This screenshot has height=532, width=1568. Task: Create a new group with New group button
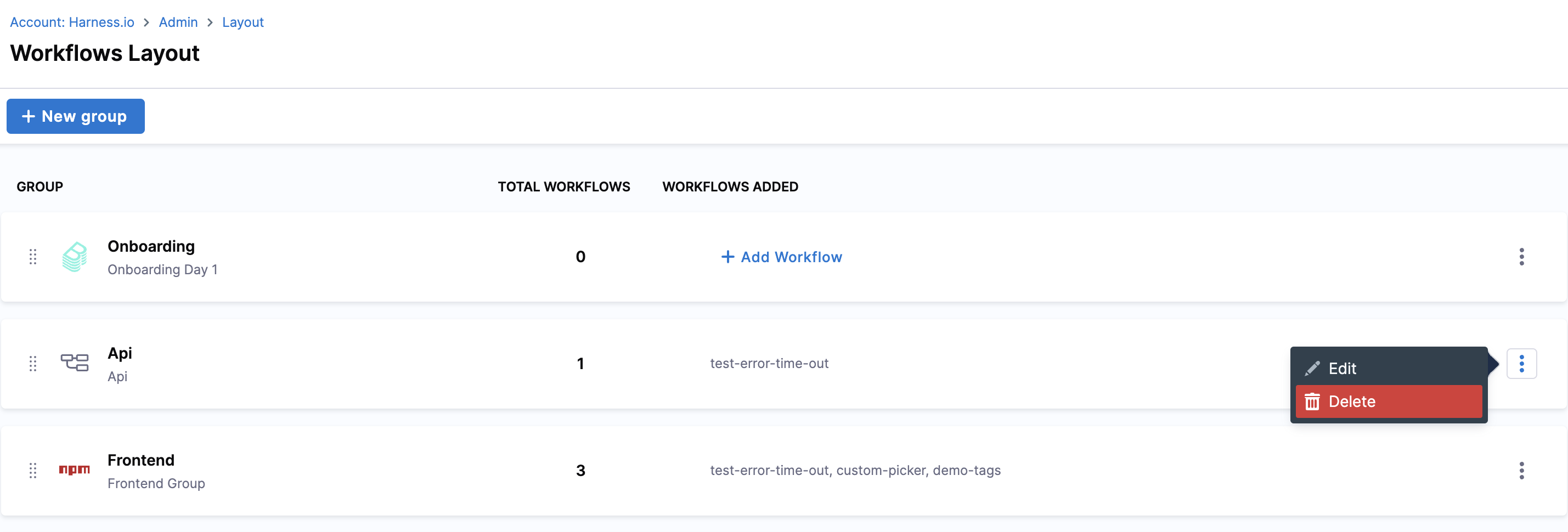[x=76, y=116]
